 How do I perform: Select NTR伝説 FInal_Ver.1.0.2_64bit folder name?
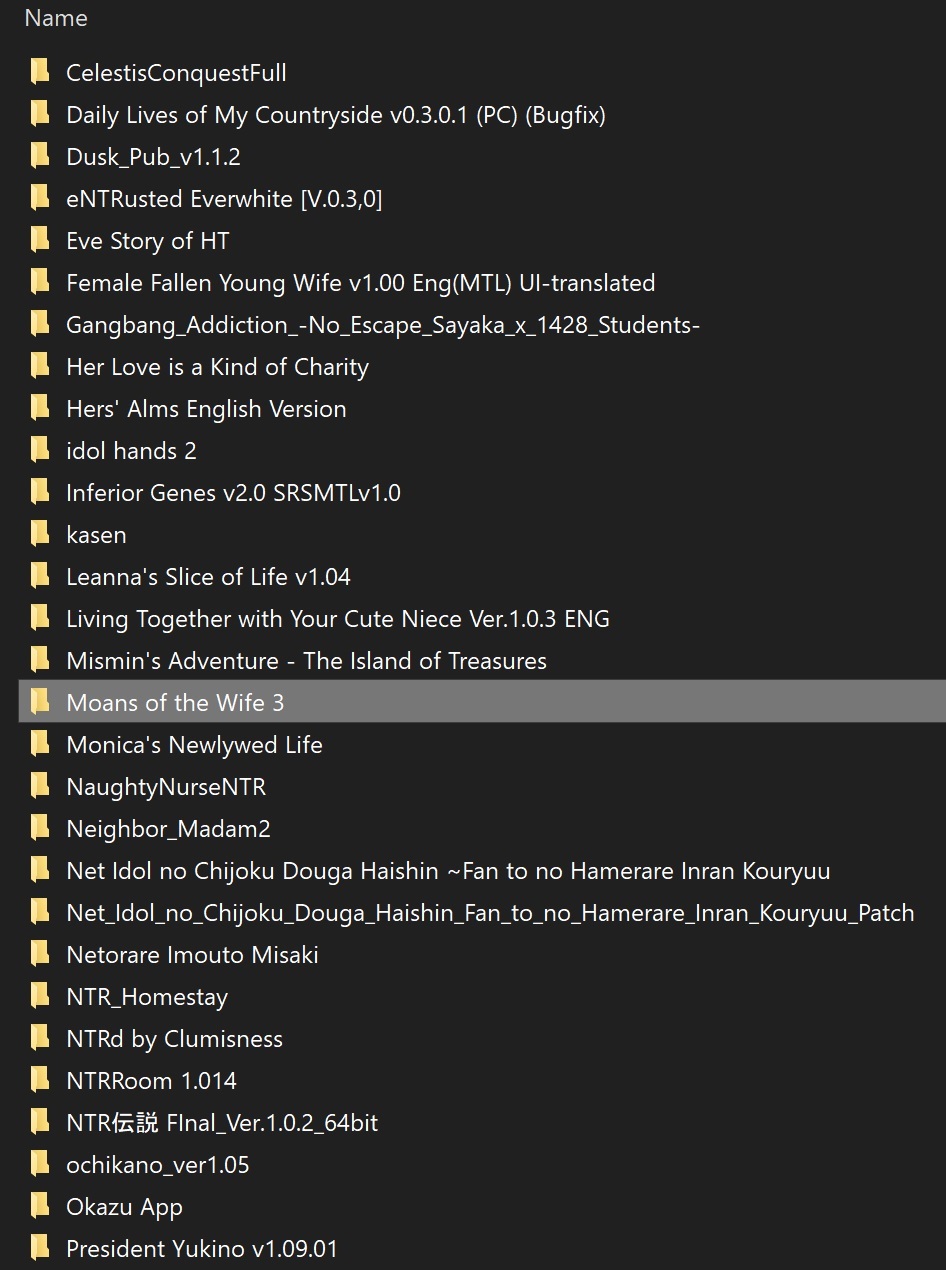[x=222, y=1123]
